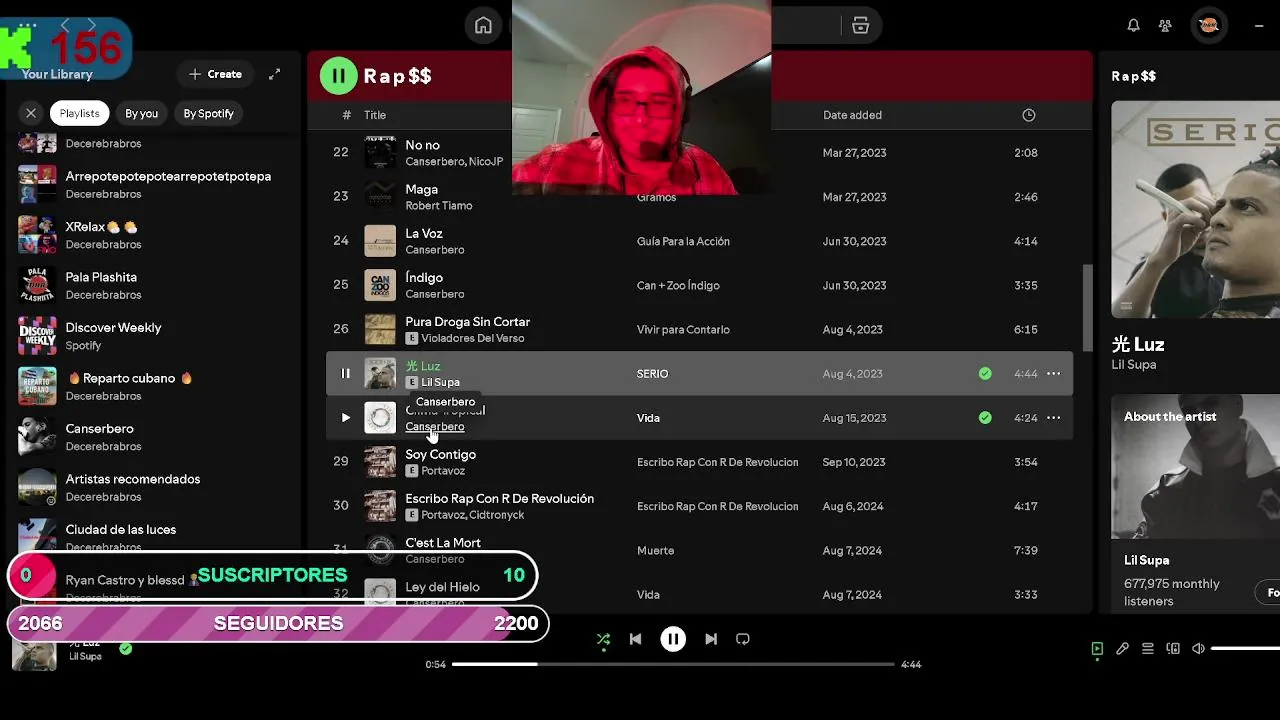Open Luz title in Now Playing panel
The height and width of the screenshot is (720, 1280).
[1138, 344]
